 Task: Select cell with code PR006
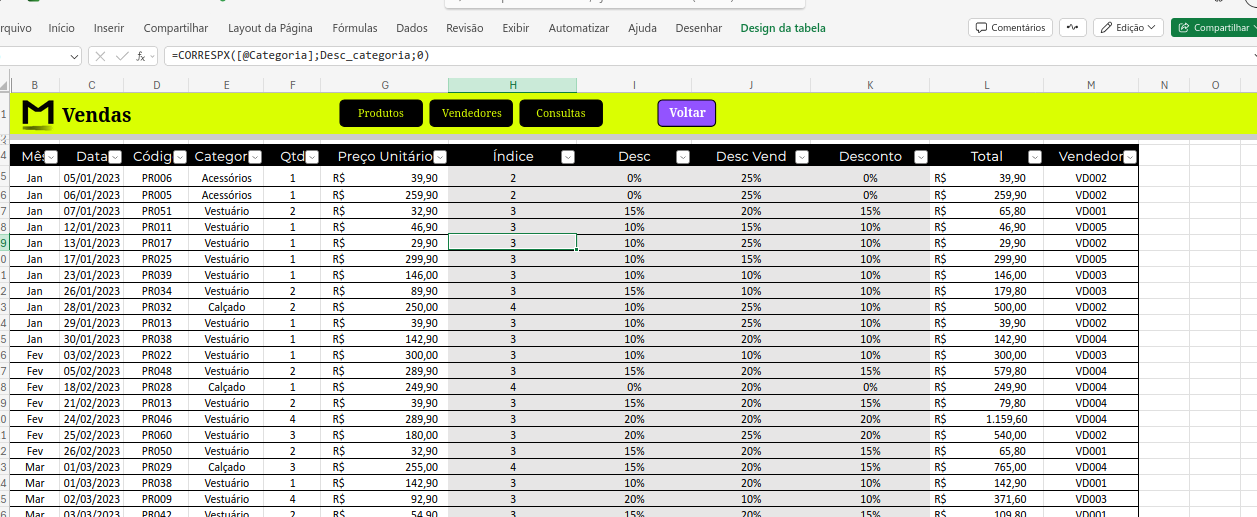point(156,179)
